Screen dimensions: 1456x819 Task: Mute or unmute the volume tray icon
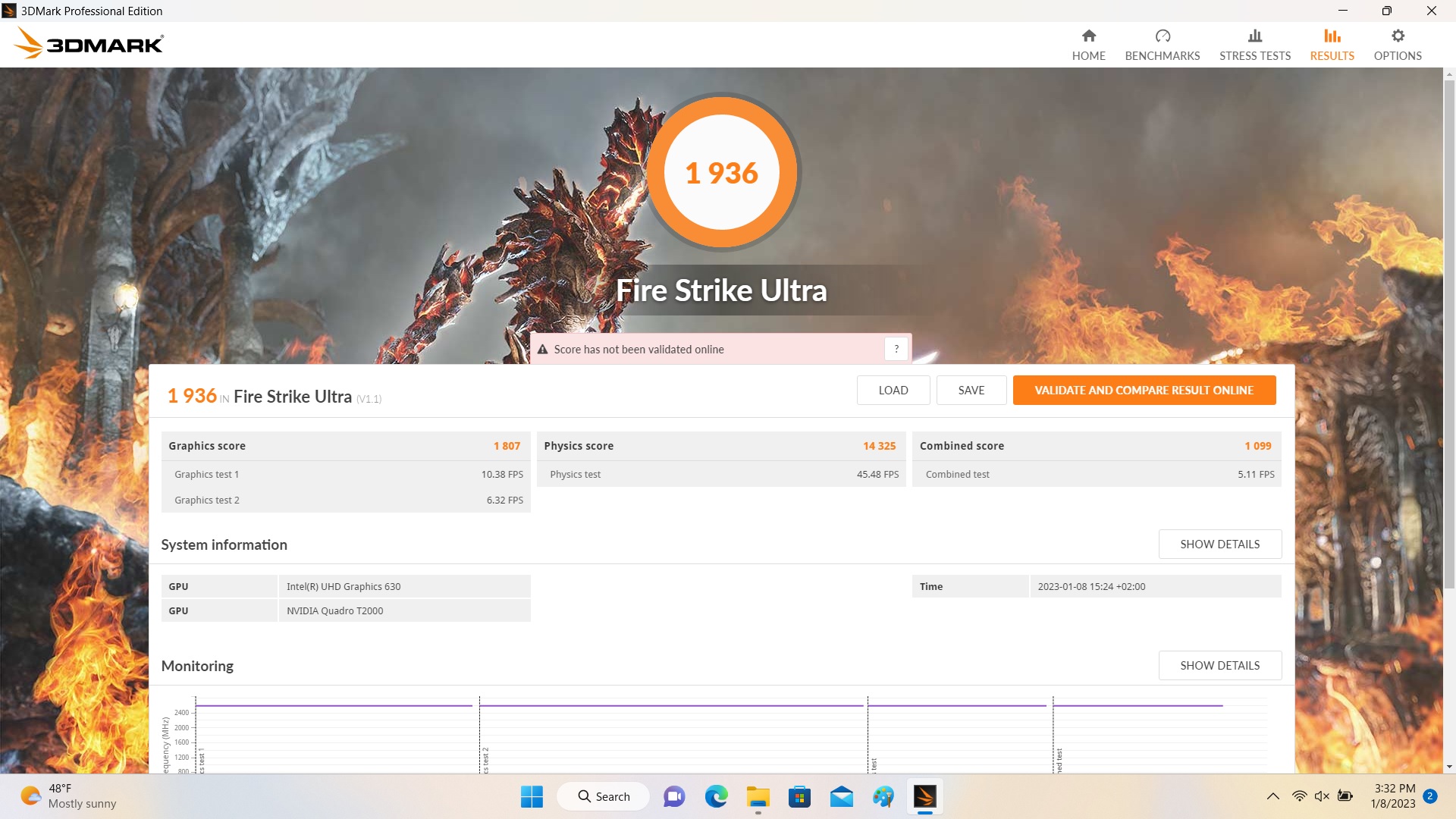tap(1322, 796)
